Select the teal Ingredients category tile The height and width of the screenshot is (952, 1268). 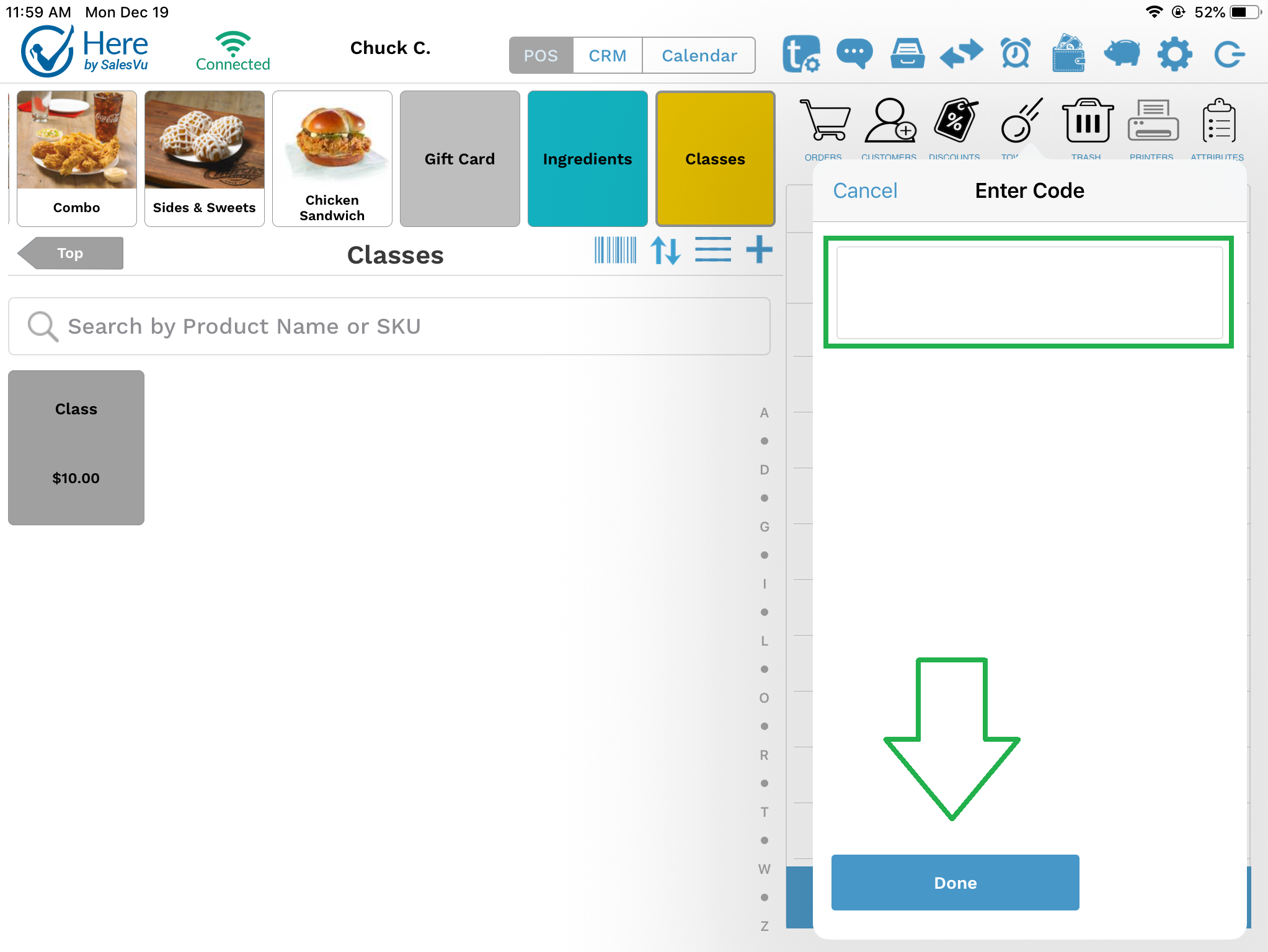pos(588,159)
